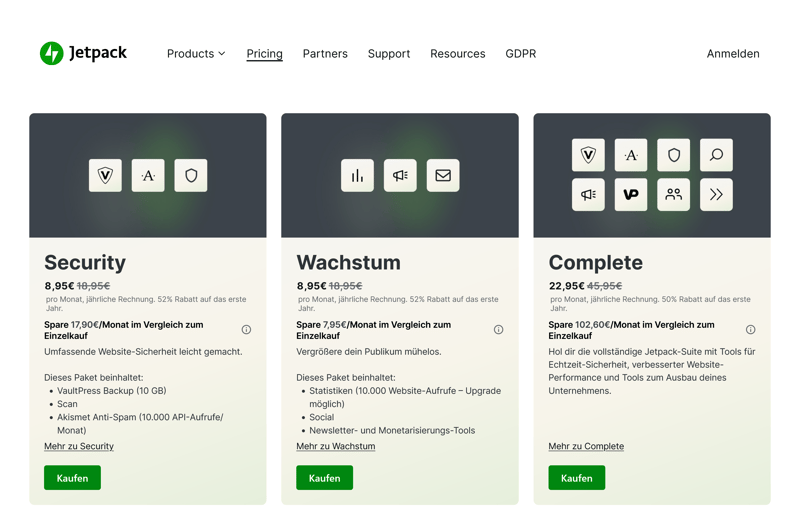The image size is (800, 513).
Task: Buy the Wachstum plan with Kaufen
Action: (x=324, y=478)
